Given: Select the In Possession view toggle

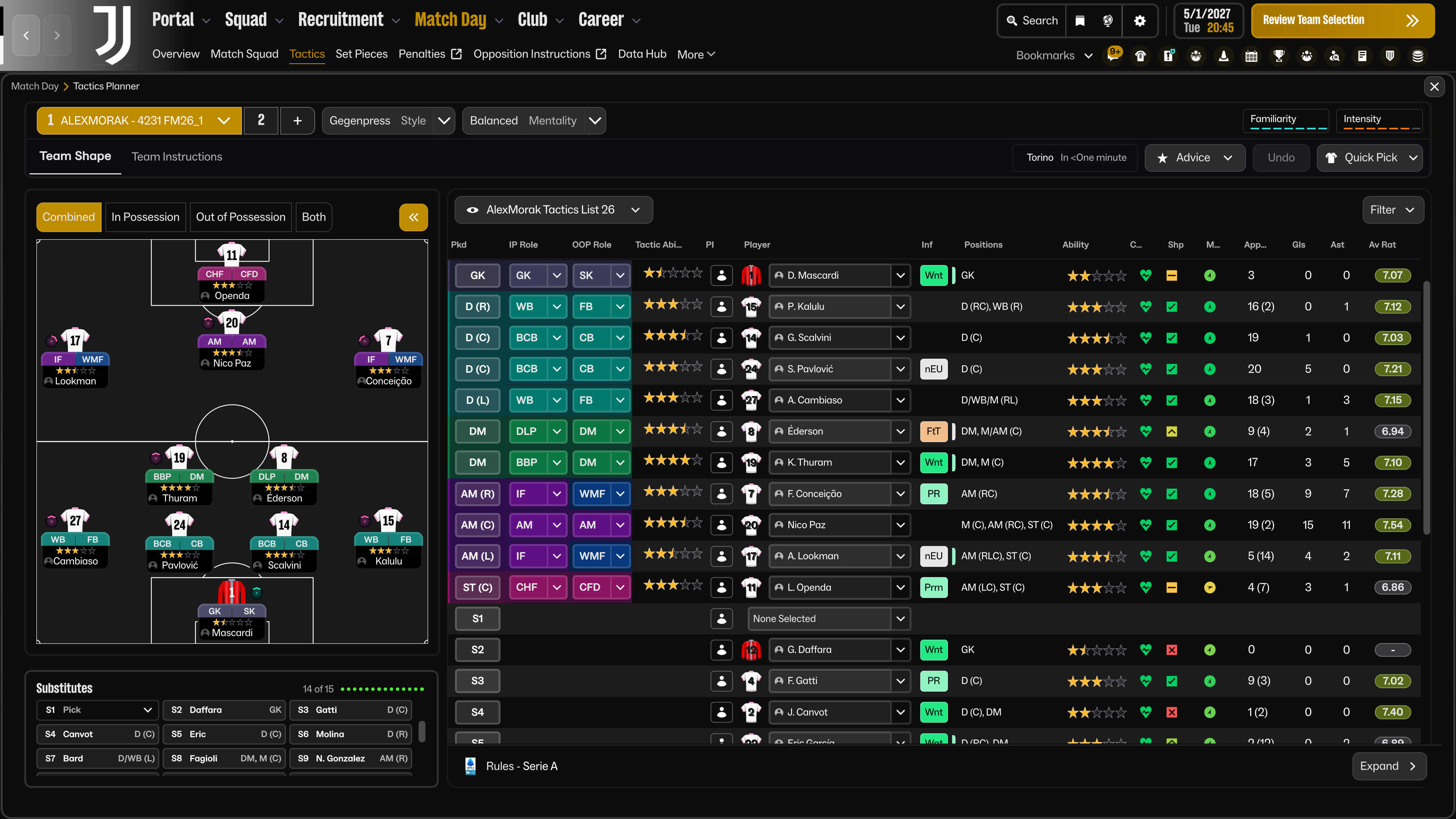Looking at the screenshot, I should 145,217.
